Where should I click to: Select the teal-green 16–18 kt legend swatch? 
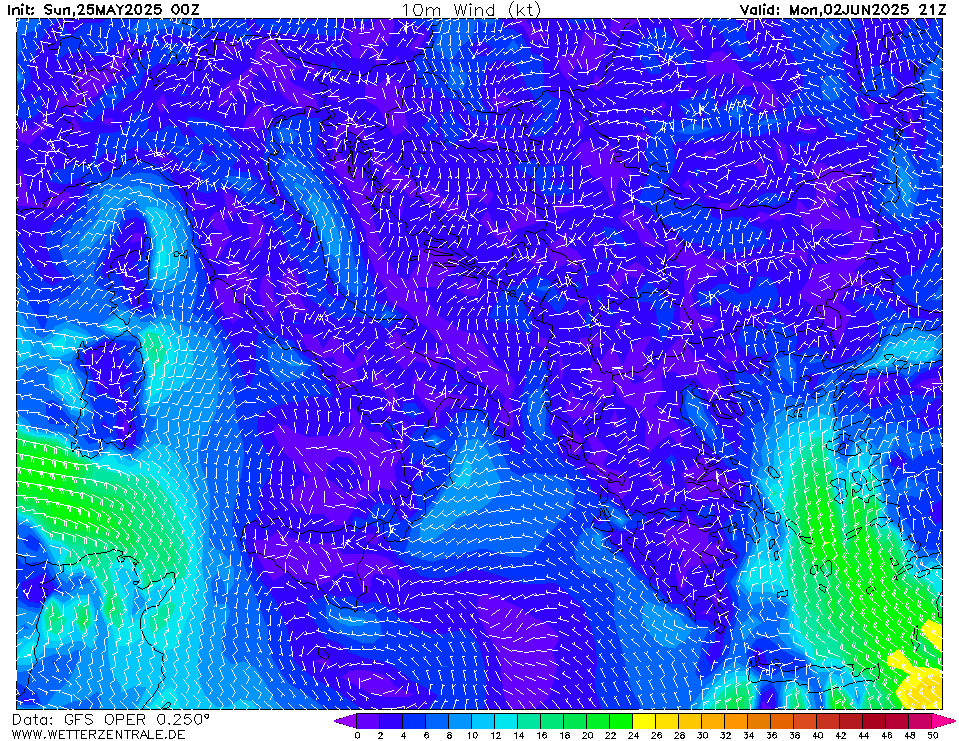[552, 720]
